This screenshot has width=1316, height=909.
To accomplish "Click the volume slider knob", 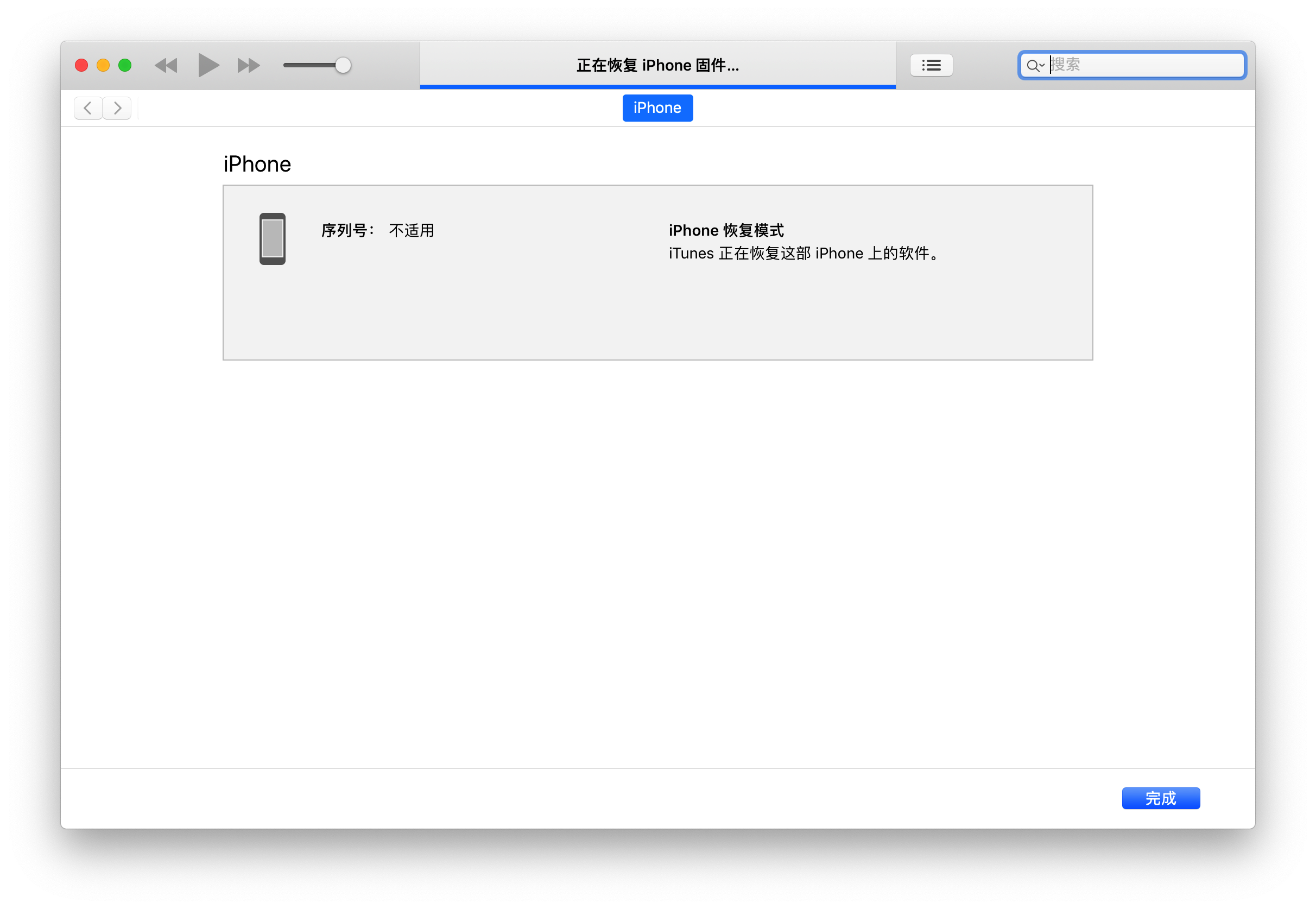I will [x=343, y=66].
